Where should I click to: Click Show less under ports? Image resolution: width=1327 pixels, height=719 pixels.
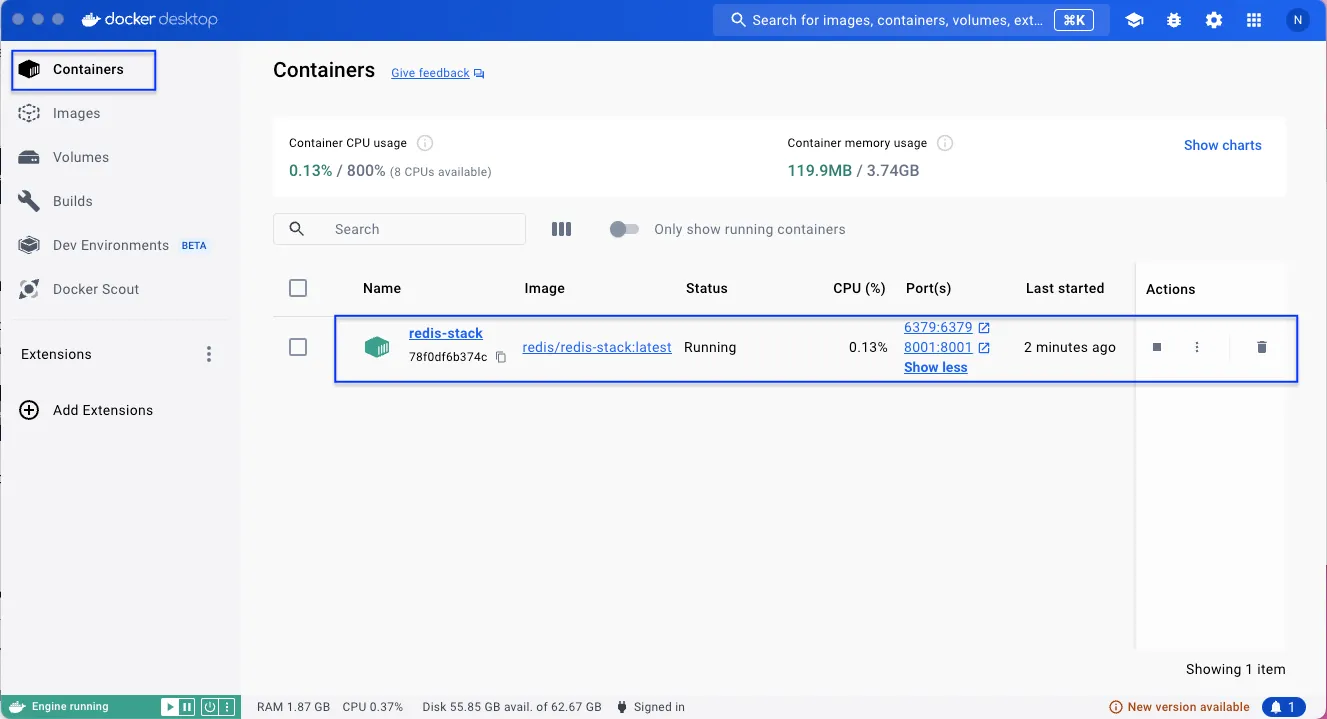coord(935,367)
